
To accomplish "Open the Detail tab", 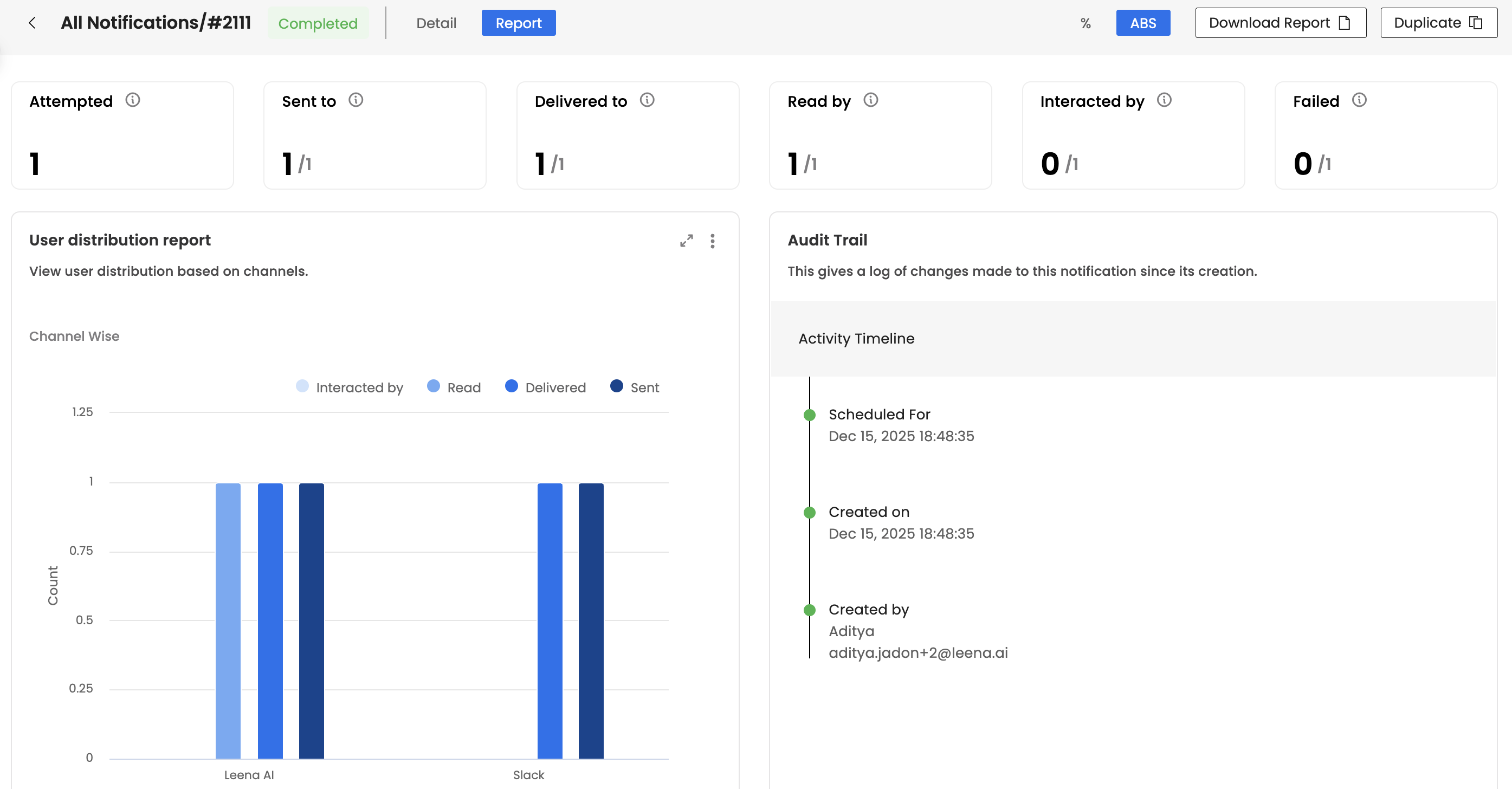I will (x=436, y=23).
